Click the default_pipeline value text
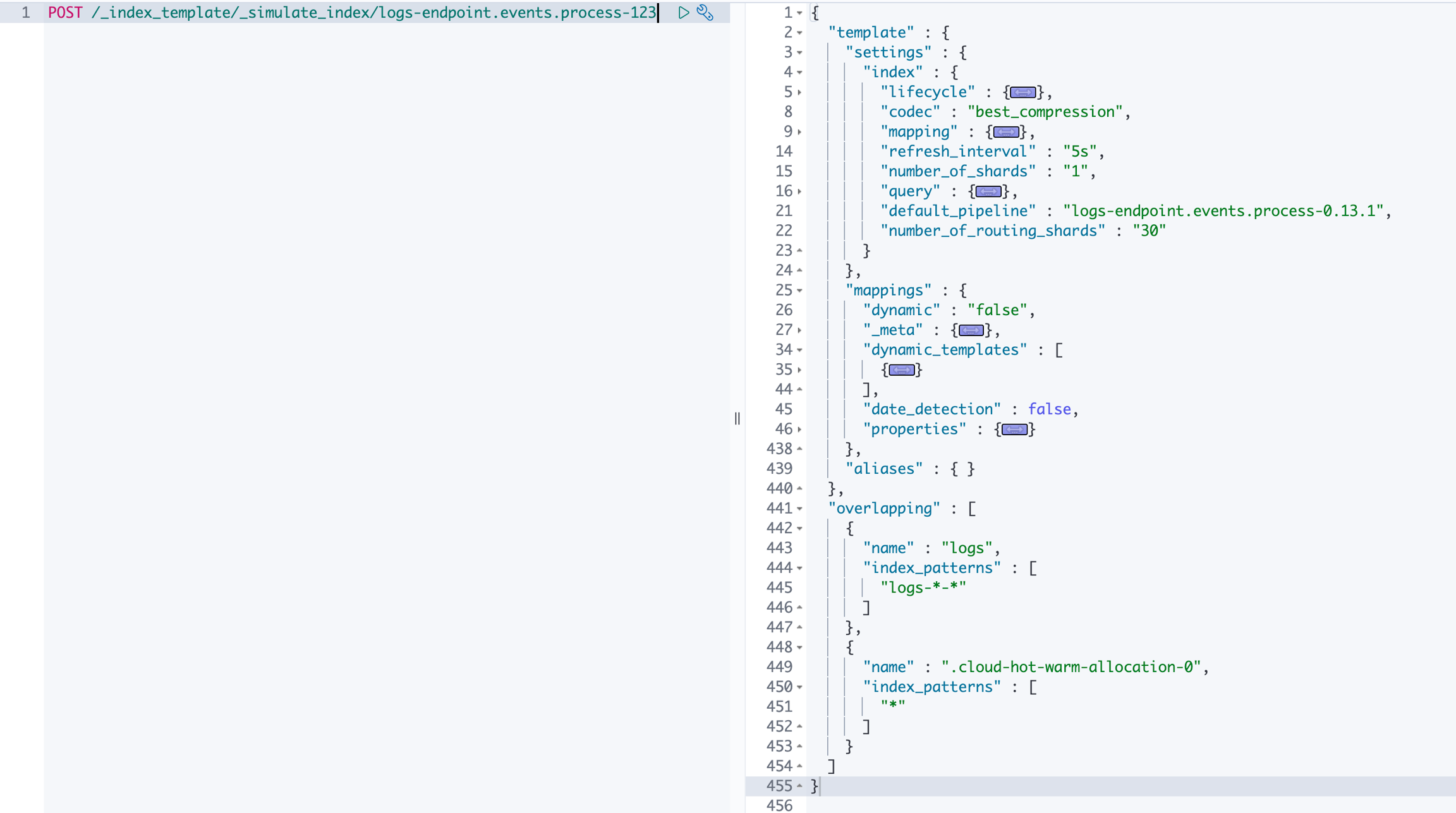 pos(1223,211)
